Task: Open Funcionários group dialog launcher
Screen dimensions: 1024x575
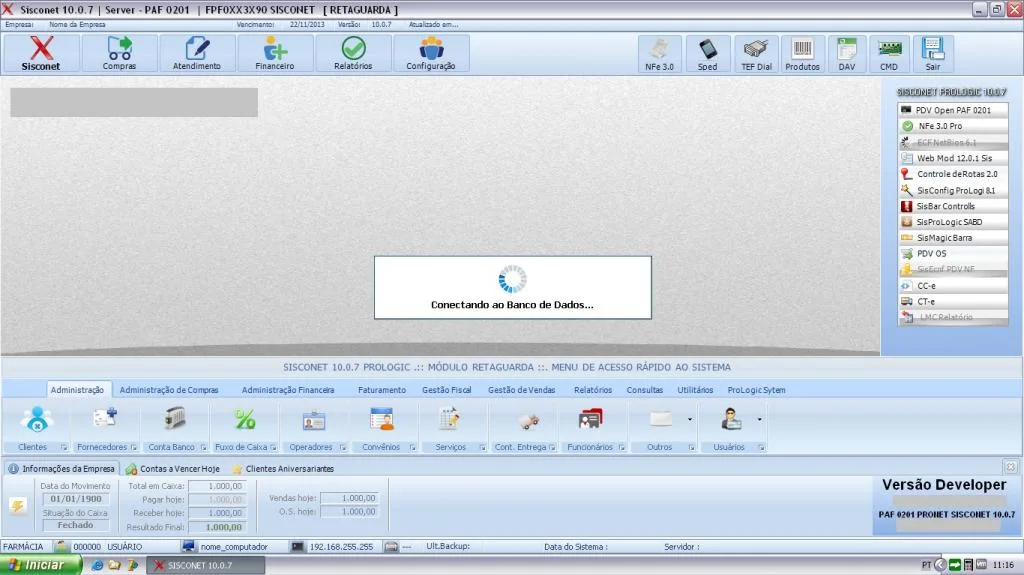Action: pyautogui.click(x=622, y=448)
